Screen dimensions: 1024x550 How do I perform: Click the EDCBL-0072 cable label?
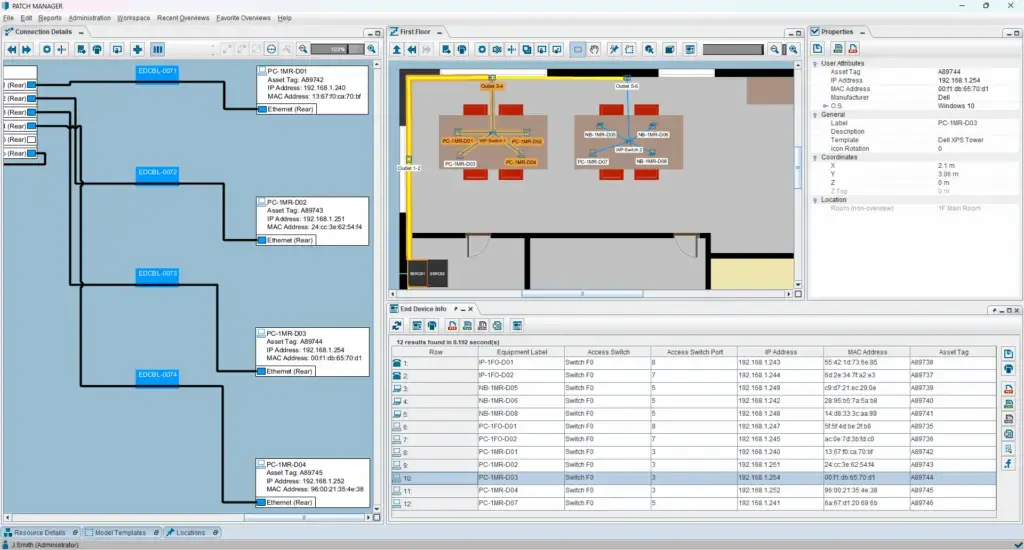157,173
